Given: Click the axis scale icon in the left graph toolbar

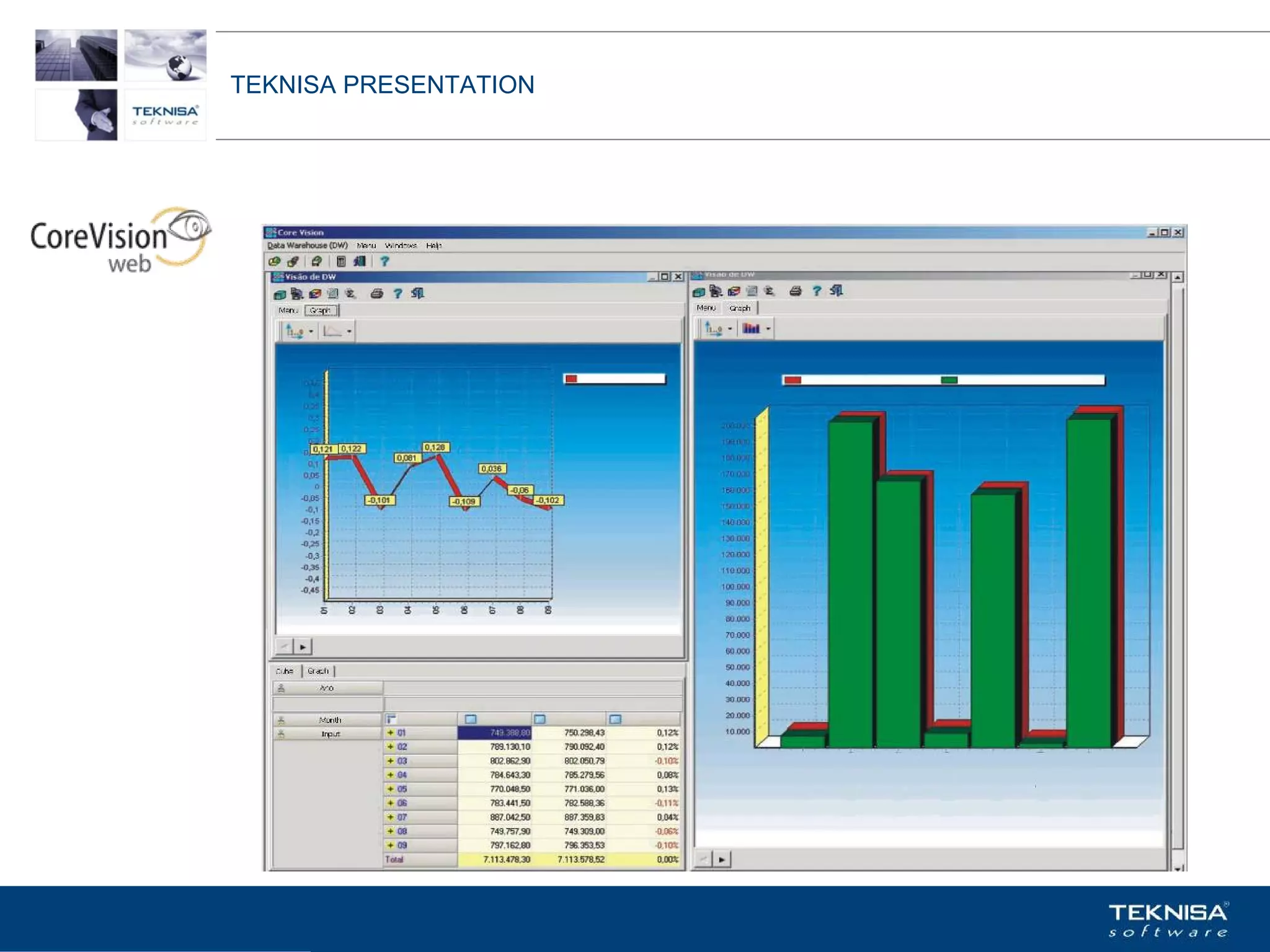Looking at the screenshot, I should point(294,332).
